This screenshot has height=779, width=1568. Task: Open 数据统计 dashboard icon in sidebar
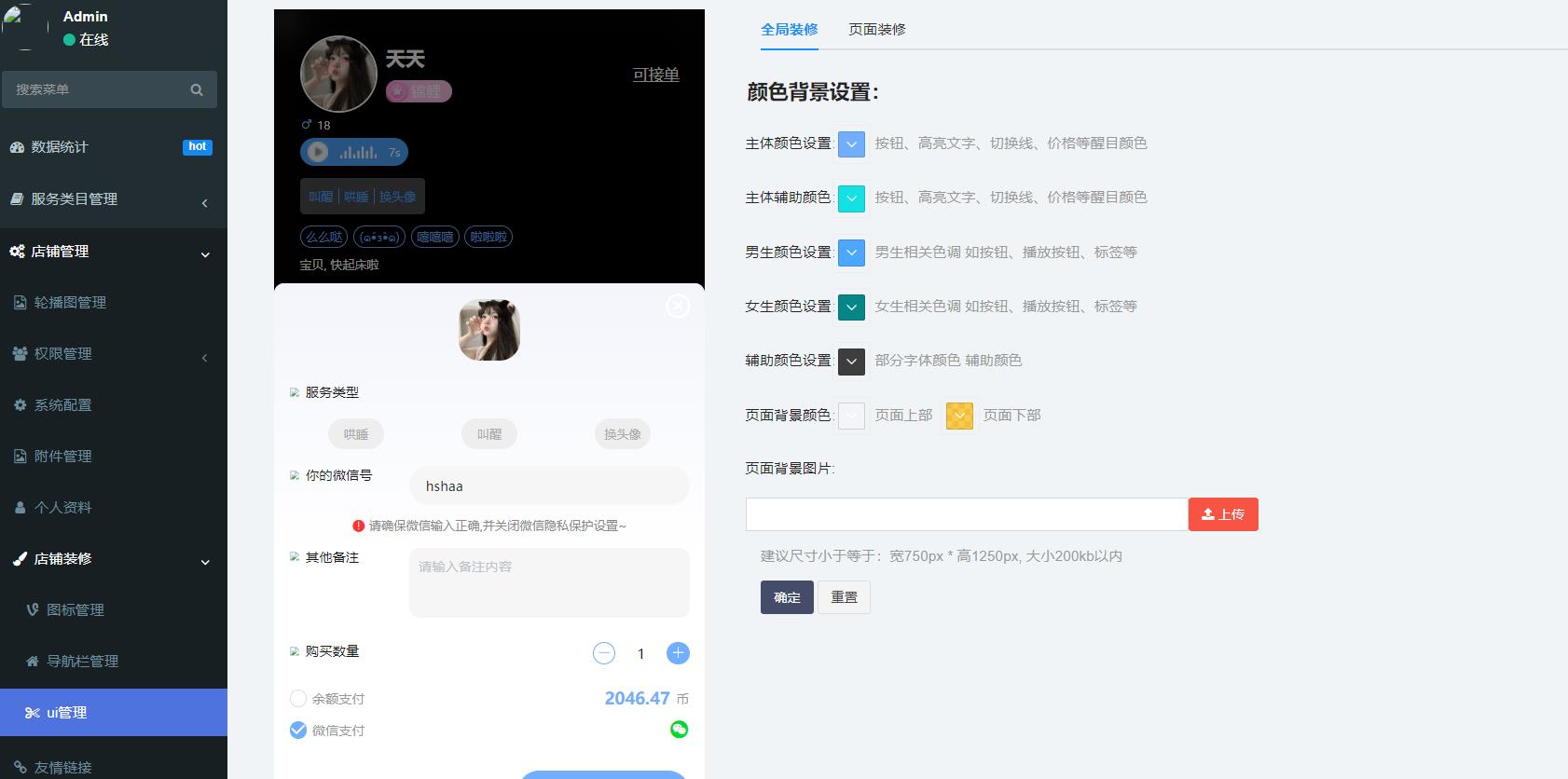tap(17, 147)
